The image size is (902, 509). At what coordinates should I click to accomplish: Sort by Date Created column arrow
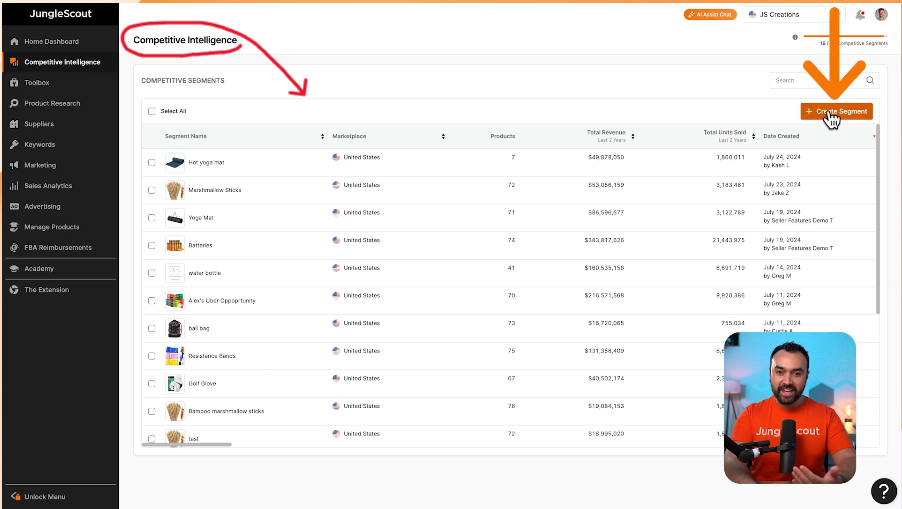pyautogui.click(x=874, y=137)
